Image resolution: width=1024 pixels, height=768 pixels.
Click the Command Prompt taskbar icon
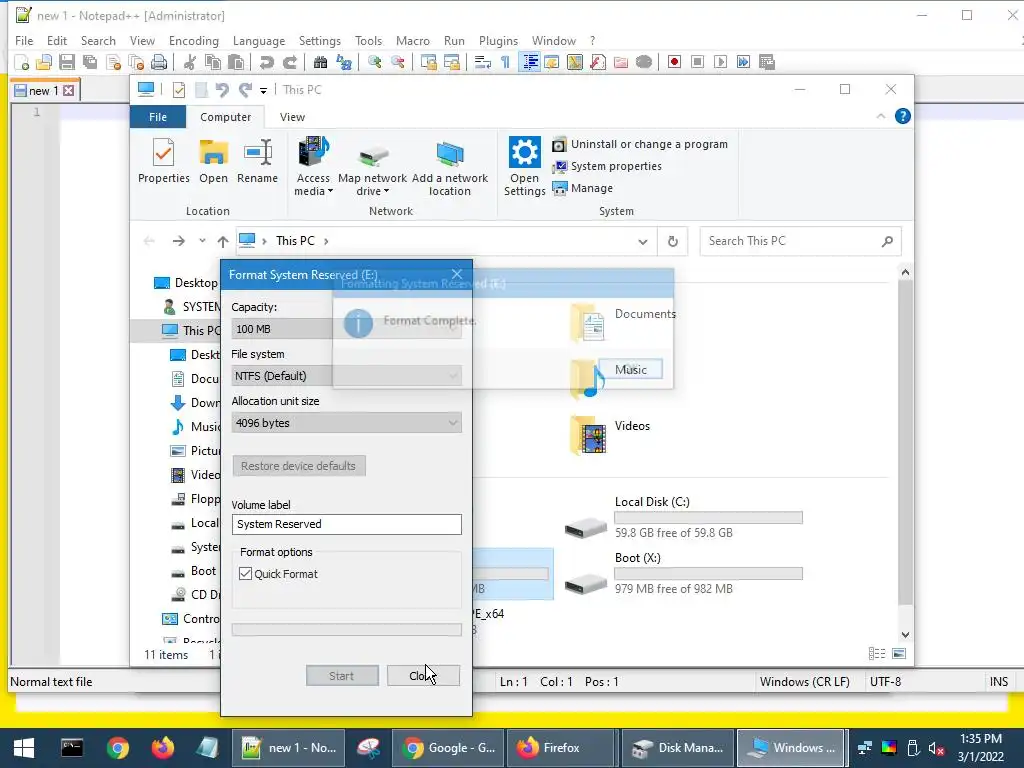(72, 748)
